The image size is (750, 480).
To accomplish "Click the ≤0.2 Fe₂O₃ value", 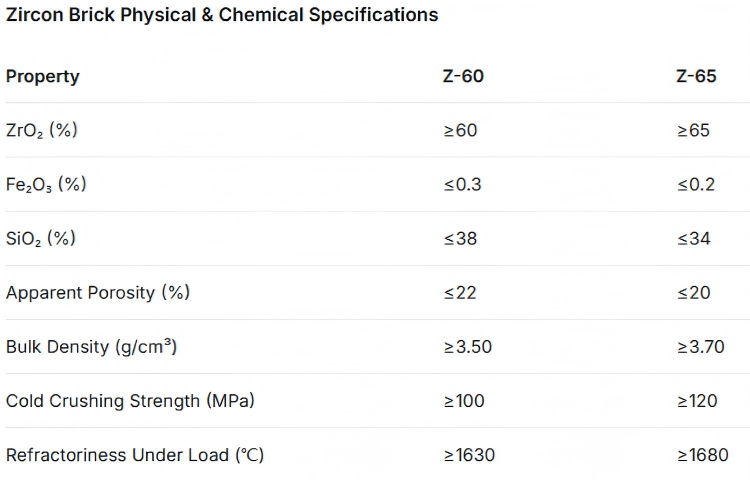I will point(696,184).
